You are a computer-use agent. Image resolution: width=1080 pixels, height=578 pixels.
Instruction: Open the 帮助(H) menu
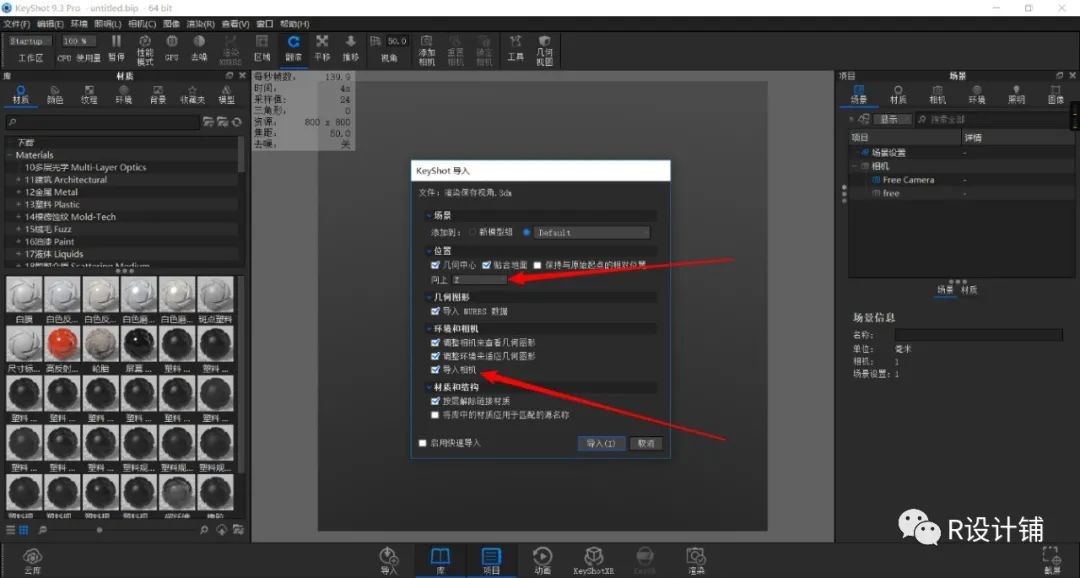[294, 24]
